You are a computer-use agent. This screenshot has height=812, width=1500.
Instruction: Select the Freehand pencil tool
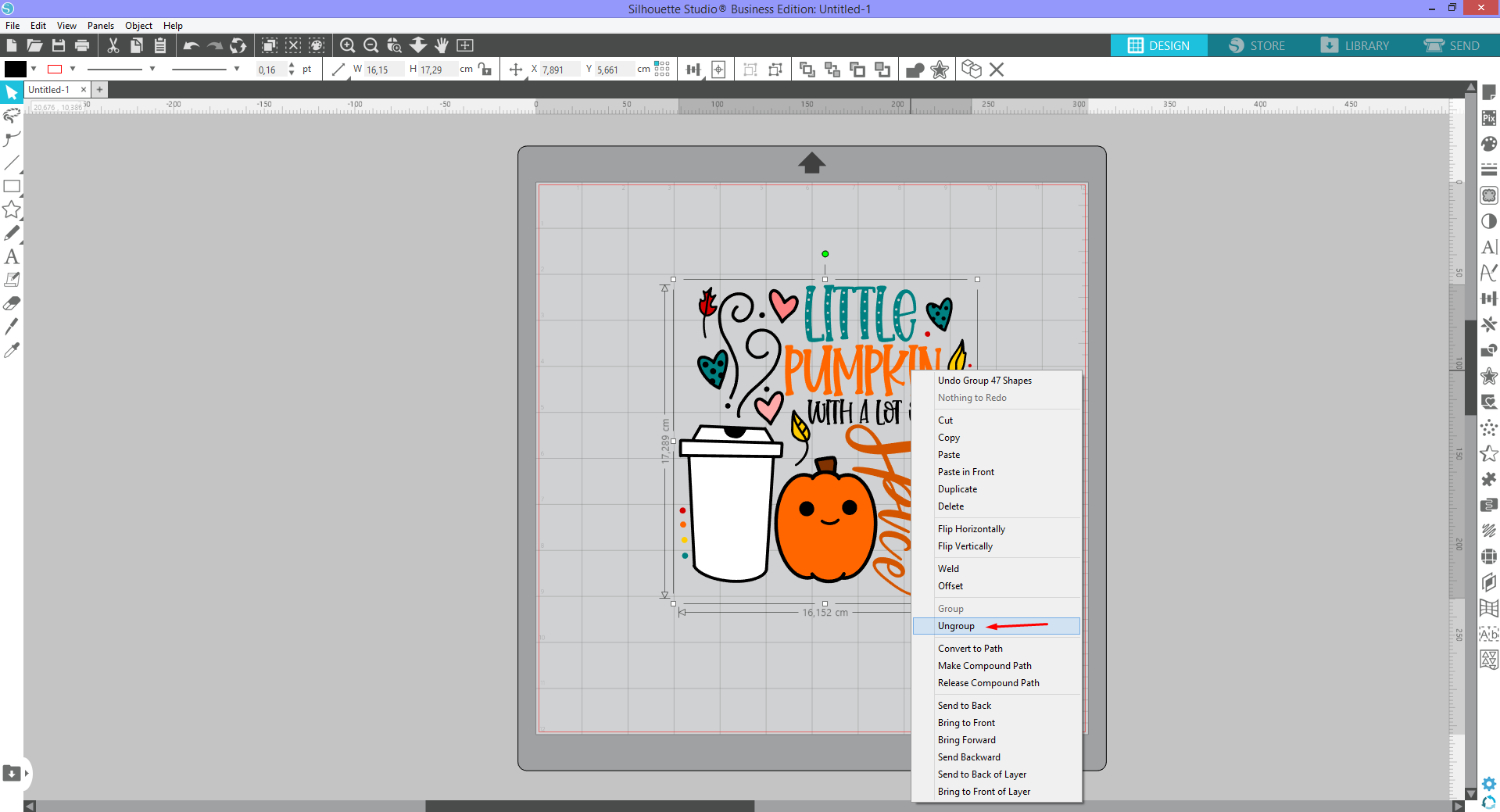(x=11, y=233)
